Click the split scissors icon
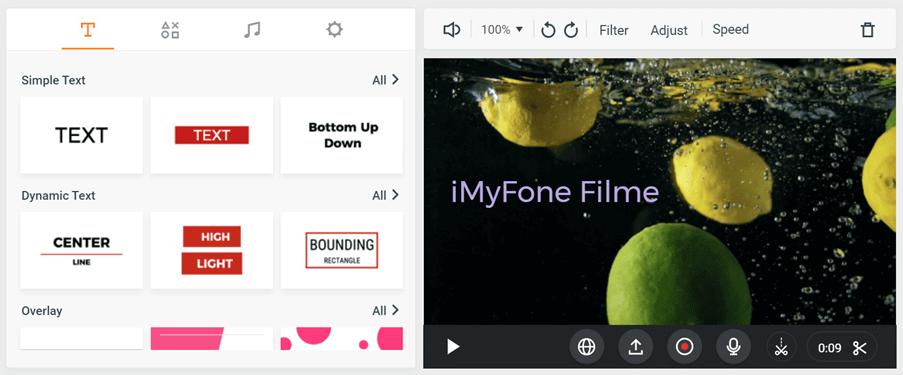 point(781,347)
